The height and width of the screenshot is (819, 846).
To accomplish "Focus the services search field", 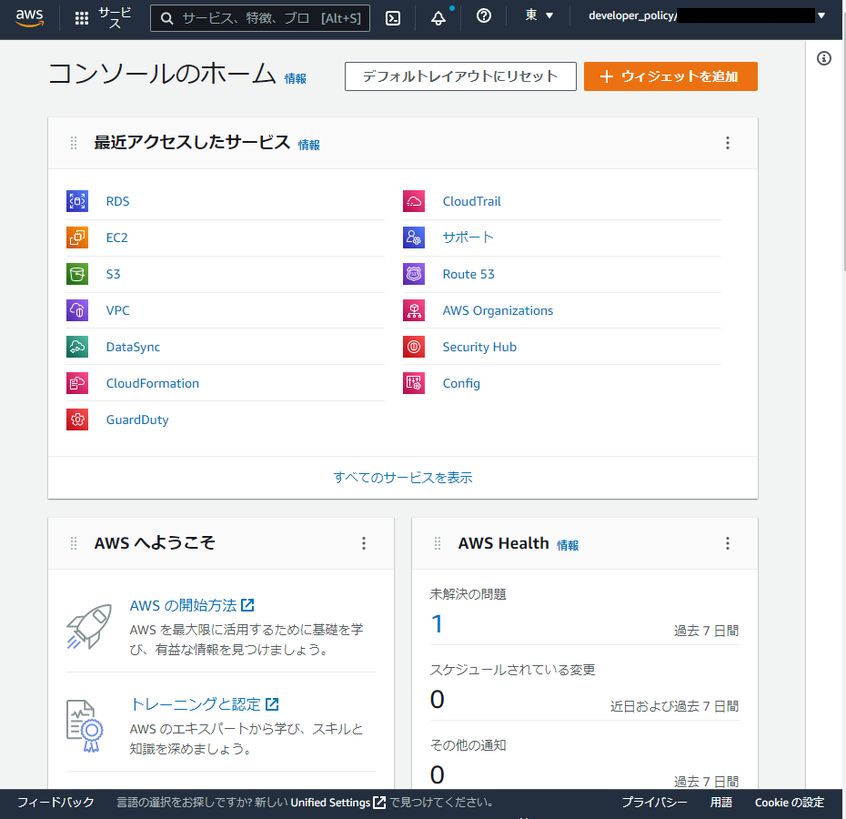I will click(260, 18).
